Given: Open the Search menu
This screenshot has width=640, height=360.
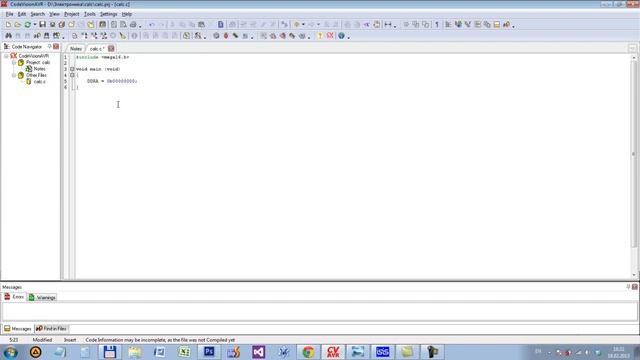Looking at the screenshot, I should coord(38,14).
